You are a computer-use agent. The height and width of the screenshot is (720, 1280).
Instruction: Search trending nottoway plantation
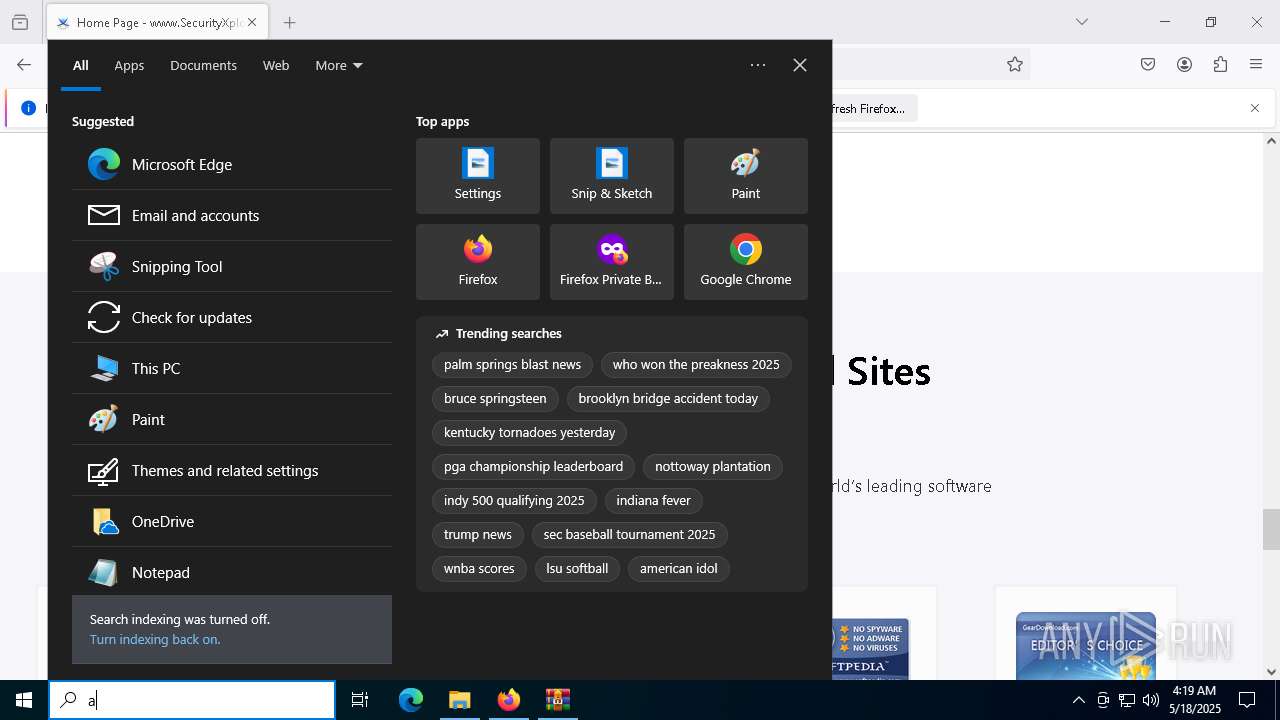tap(713, 467)
